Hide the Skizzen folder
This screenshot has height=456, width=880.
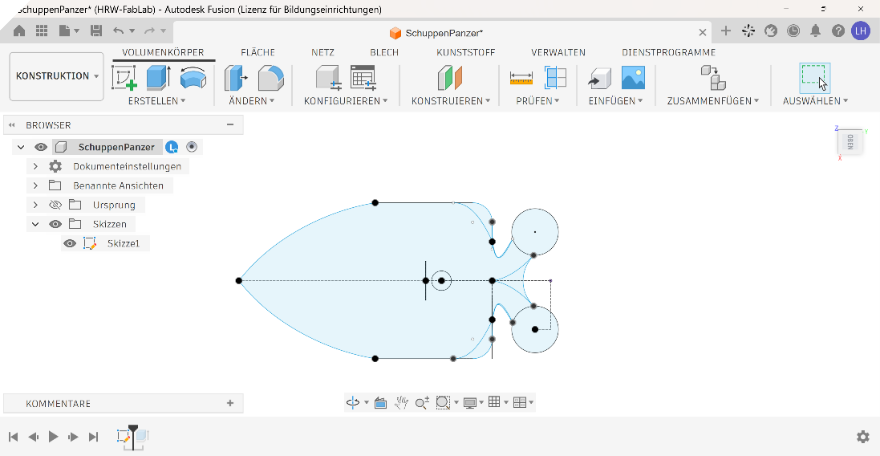(55, 224)
